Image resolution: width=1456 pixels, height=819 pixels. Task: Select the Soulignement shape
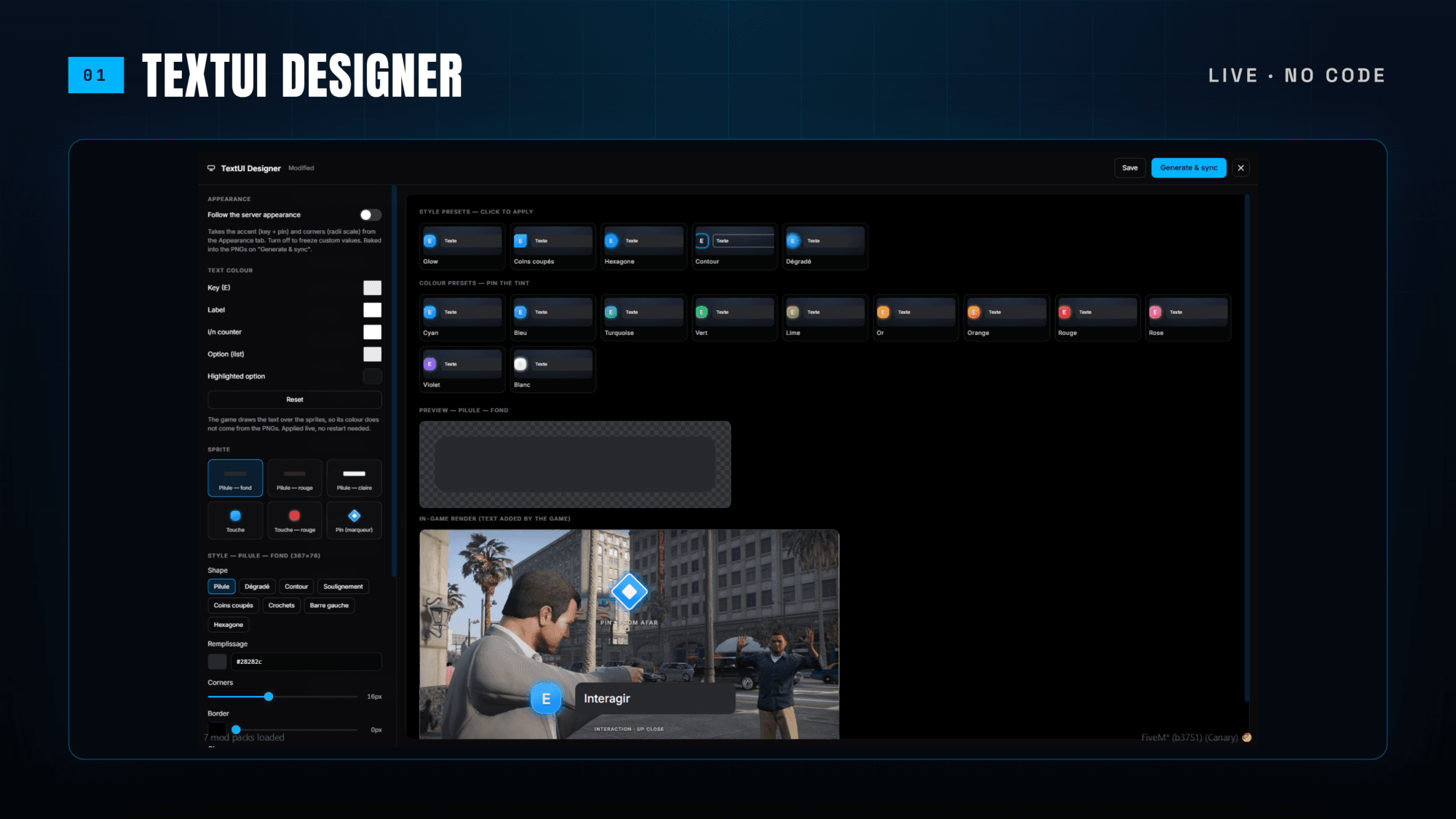343,587
